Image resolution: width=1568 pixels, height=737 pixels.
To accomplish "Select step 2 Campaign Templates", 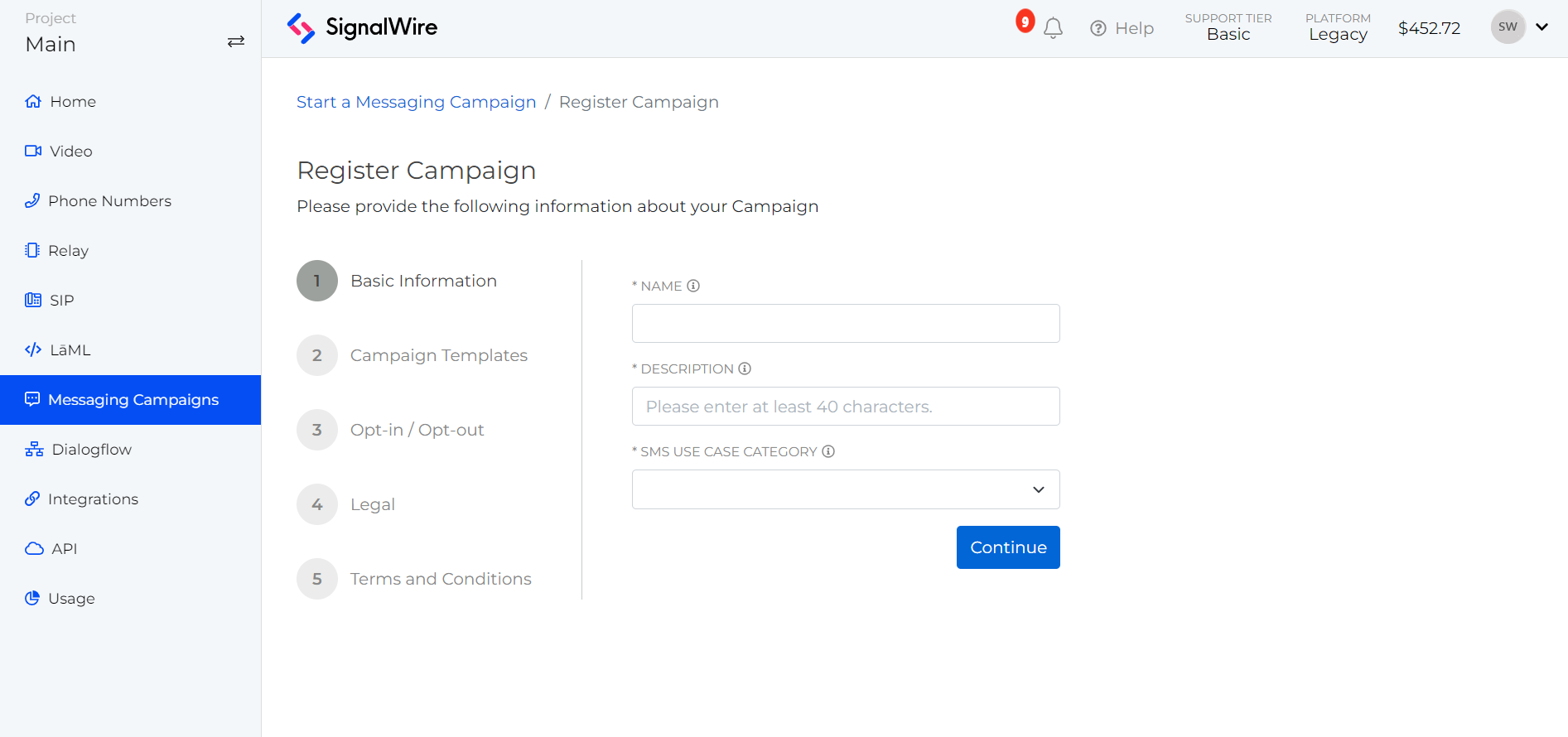I will 438,355.
